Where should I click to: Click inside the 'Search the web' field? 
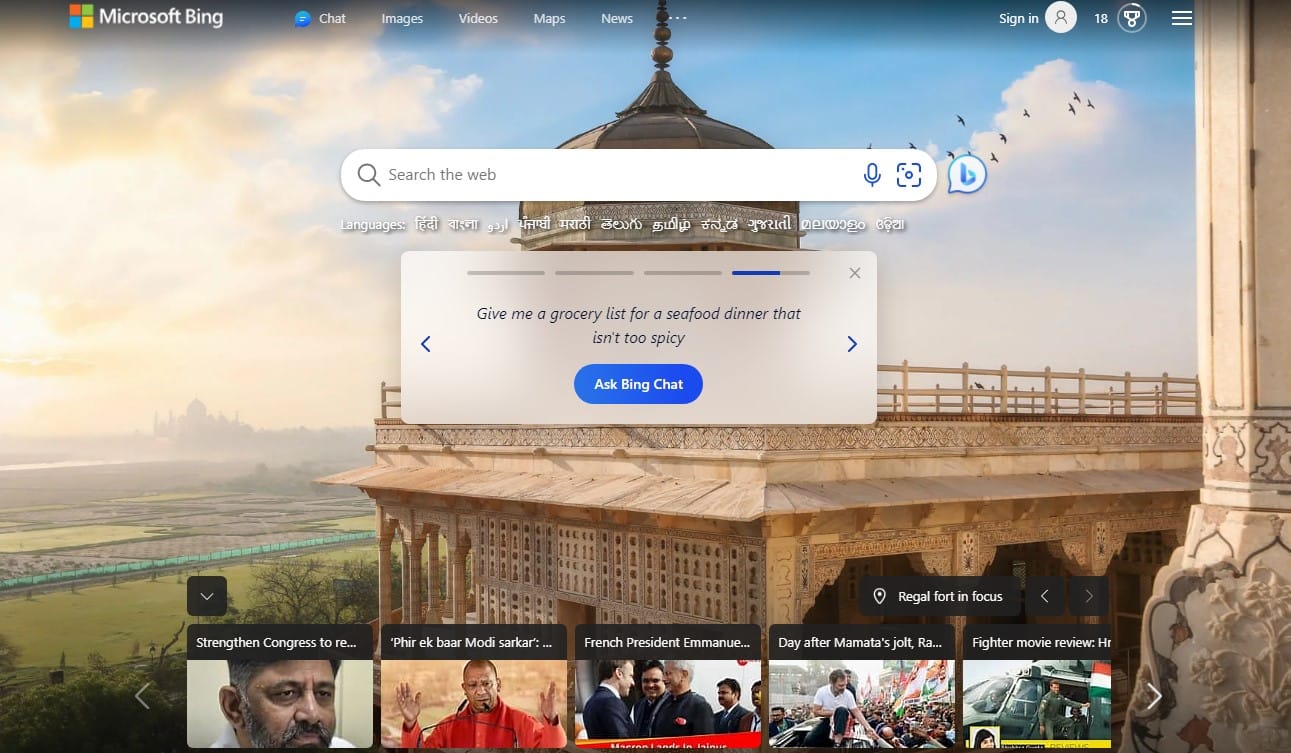[x=600, y=174]
